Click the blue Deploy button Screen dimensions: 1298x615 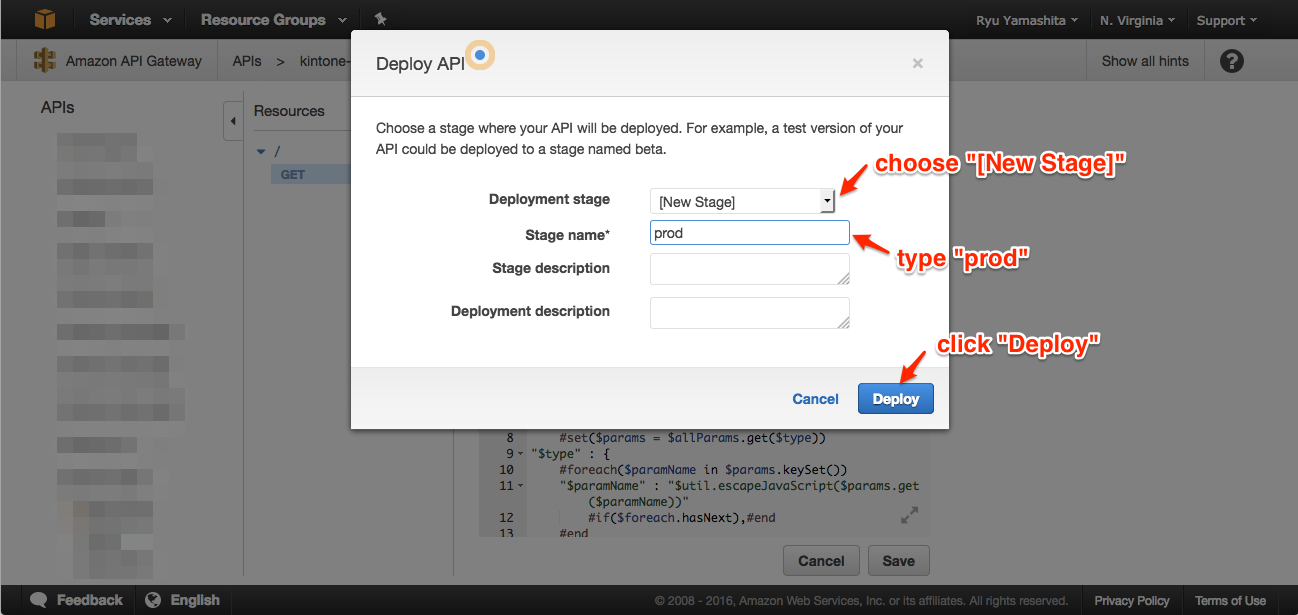(895, 398)
